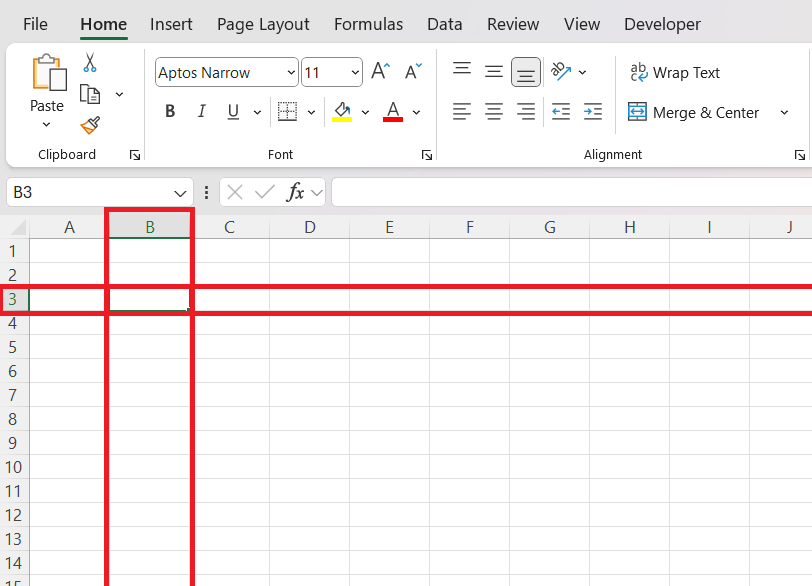Expand the fx function dropdown chevron
This screenshot has width=812, height=586.
pyautogui.click(x=316, y=193)
